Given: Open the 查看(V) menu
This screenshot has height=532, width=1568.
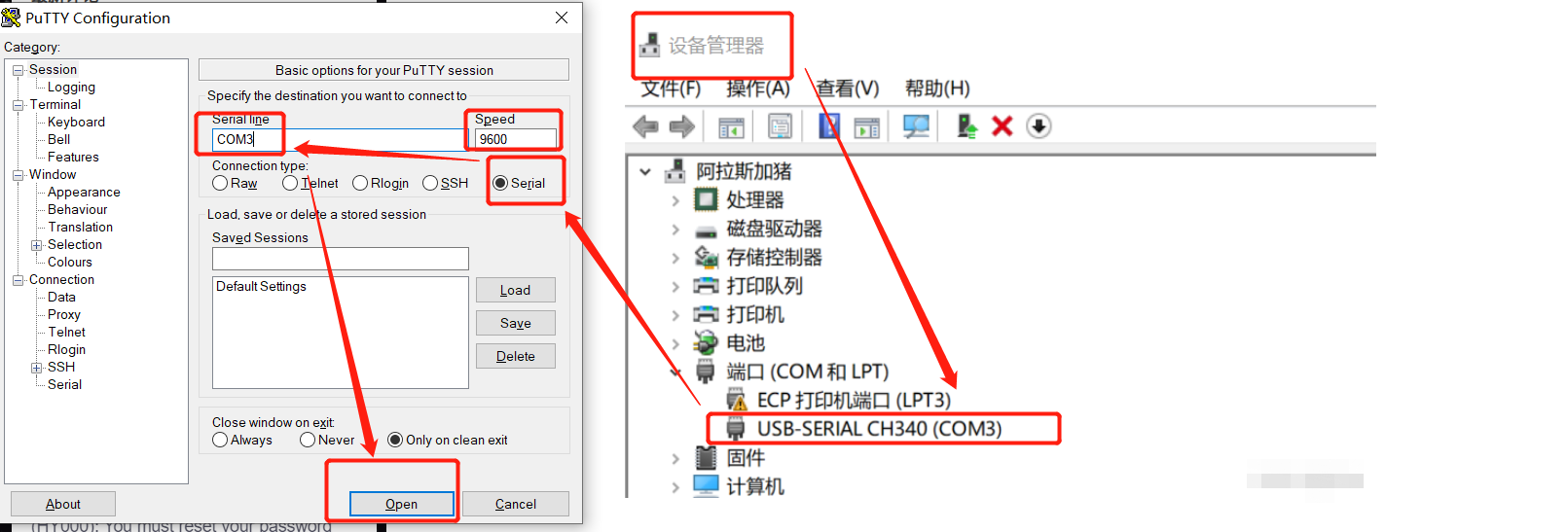Looking at the screenshot, I should click(847, 89).
